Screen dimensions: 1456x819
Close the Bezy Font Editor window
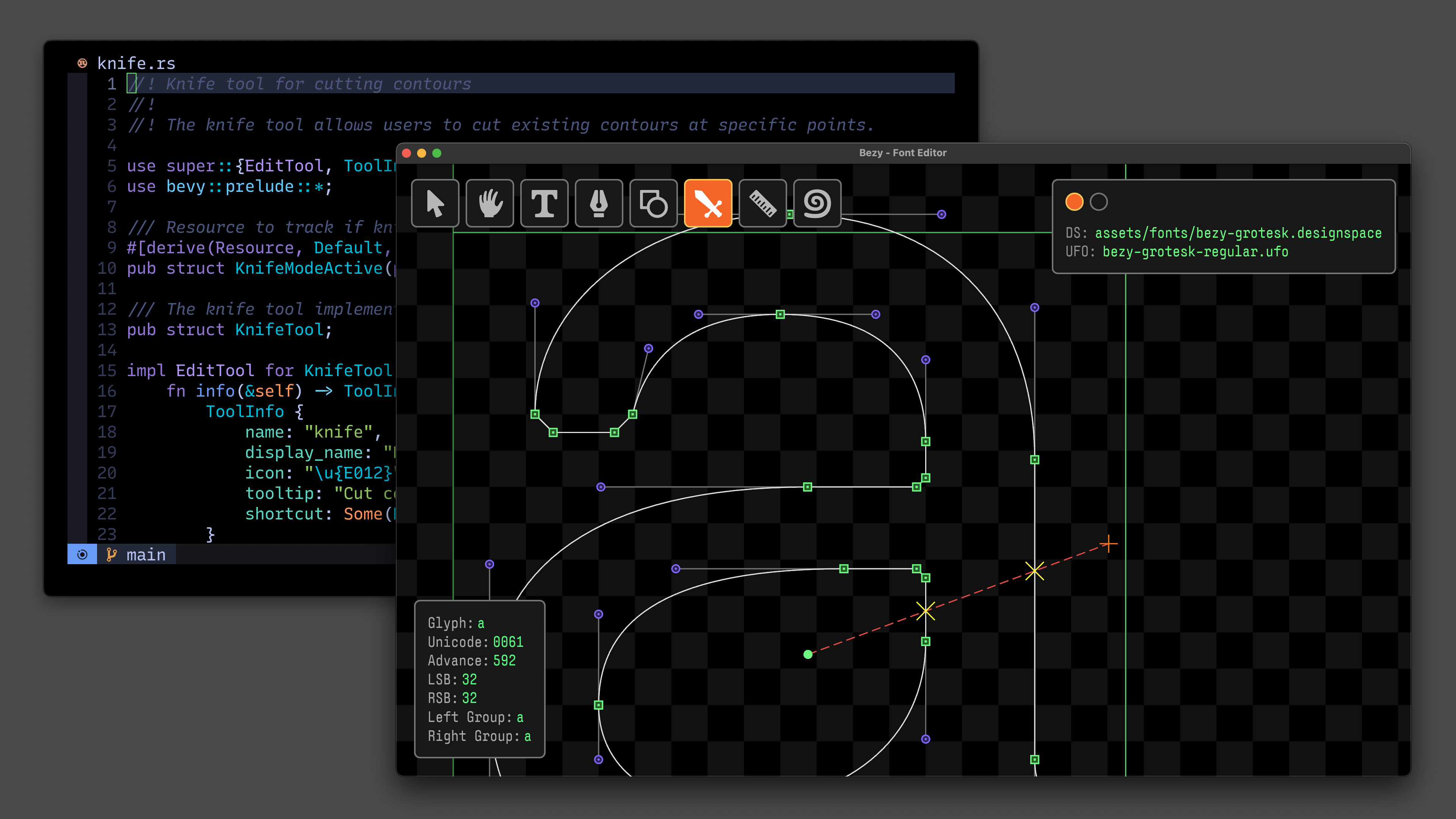tap(406, 153)
